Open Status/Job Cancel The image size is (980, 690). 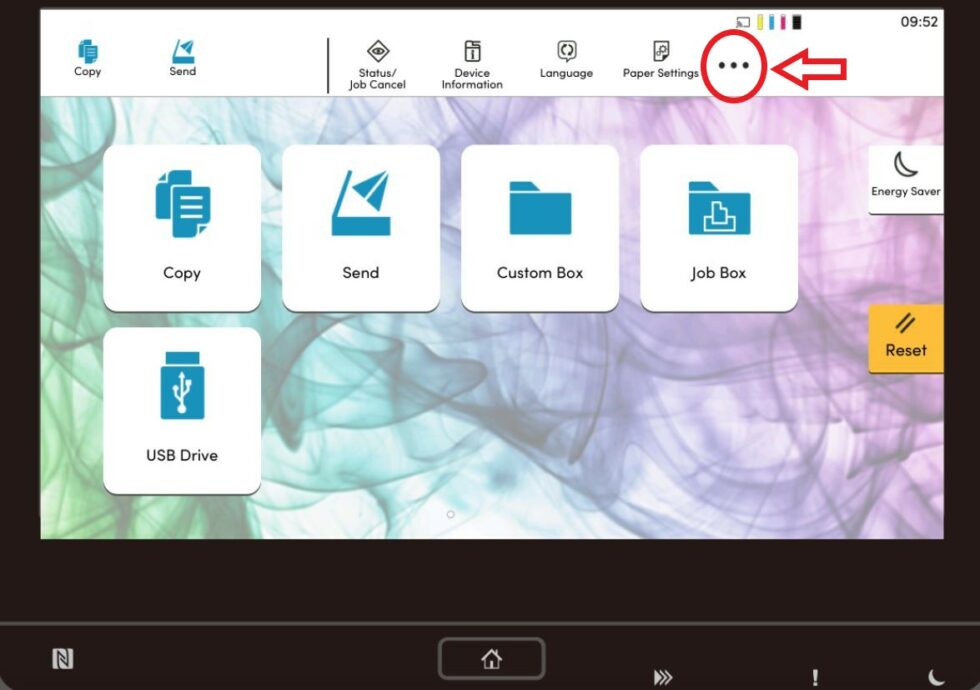point(377,64)
